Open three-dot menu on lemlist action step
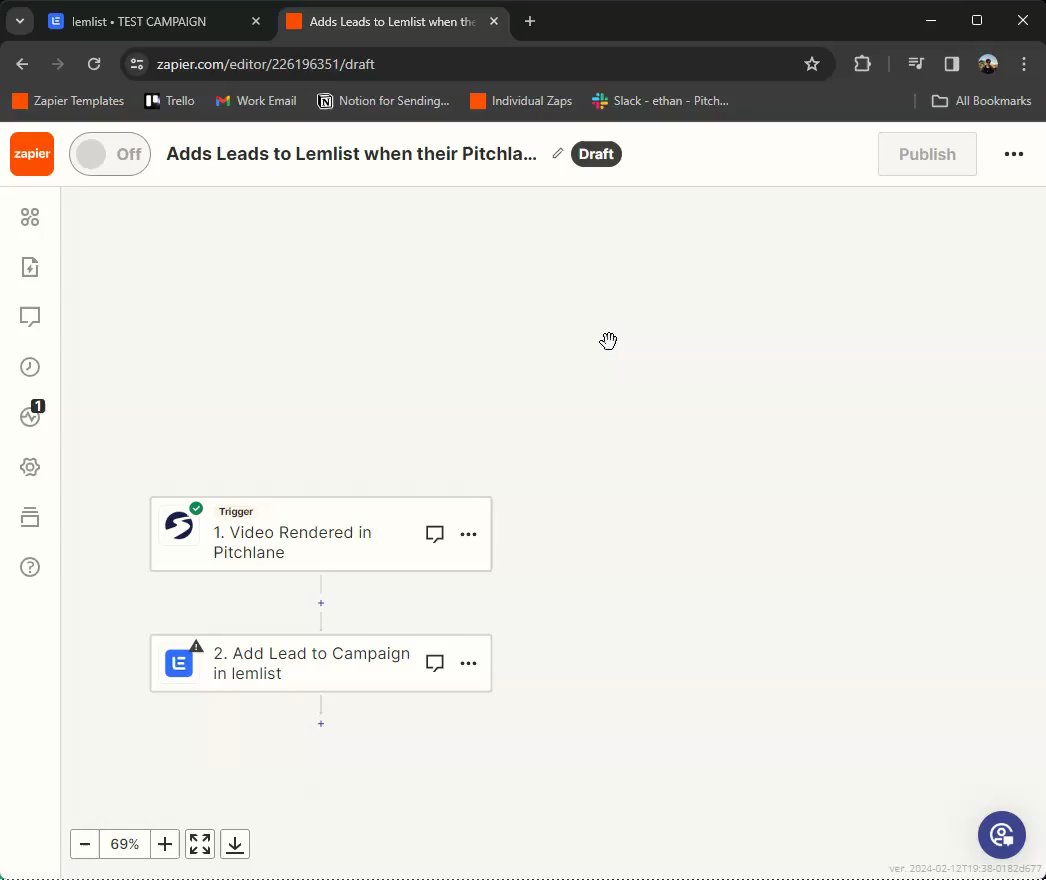 pyautogui.click(x=468, y=663)
